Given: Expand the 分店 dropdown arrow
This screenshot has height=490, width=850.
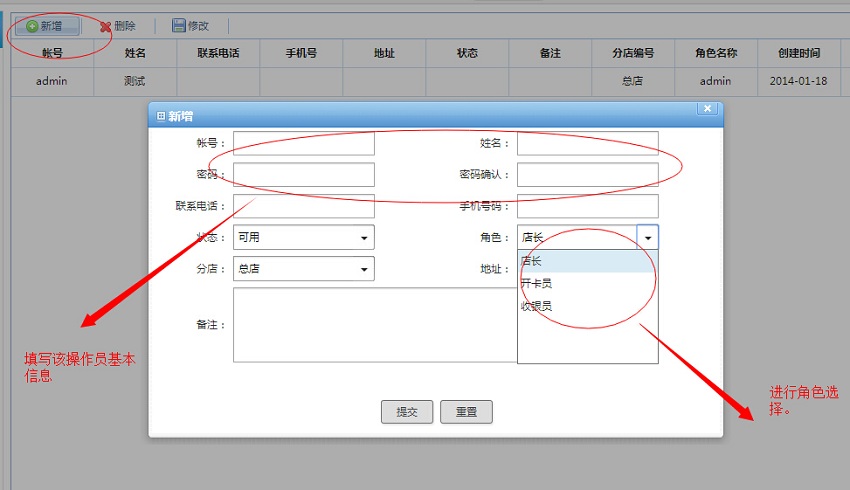Looking at the screenshot, I should (x=363, y=269).
